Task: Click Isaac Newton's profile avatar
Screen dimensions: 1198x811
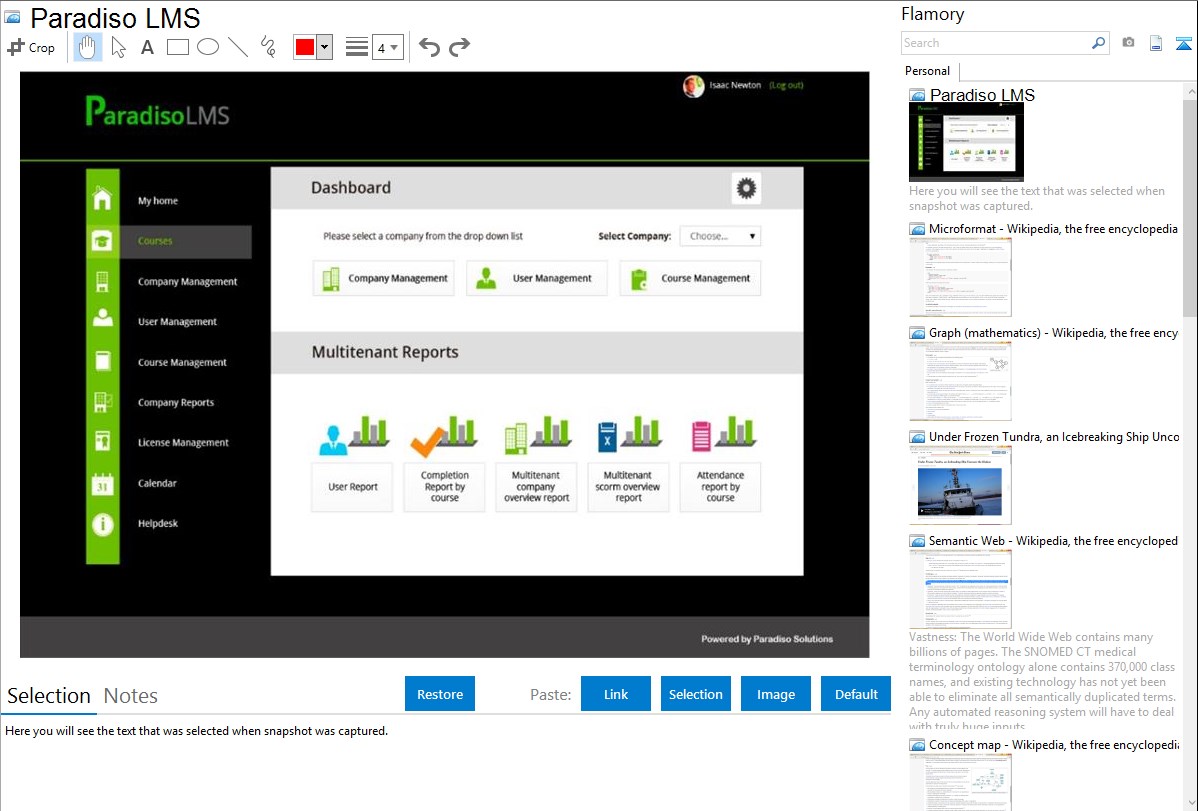Action: [694, 86]
